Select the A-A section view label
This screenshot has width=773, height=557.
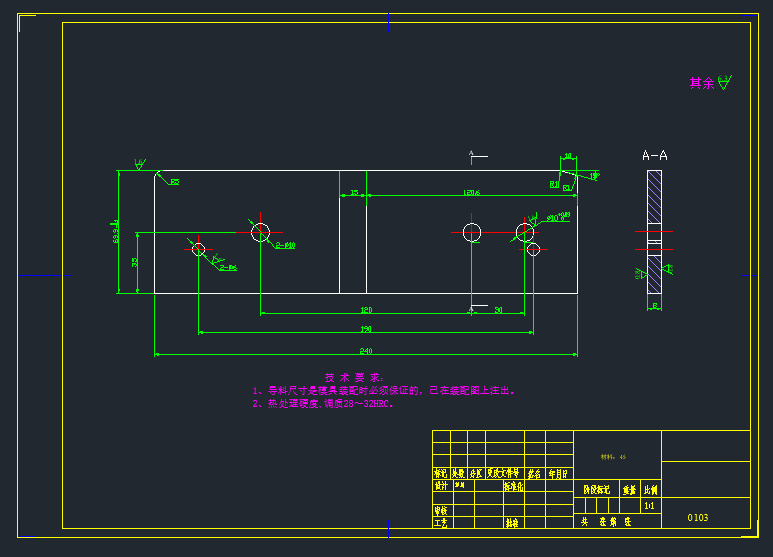coord(655,156)
